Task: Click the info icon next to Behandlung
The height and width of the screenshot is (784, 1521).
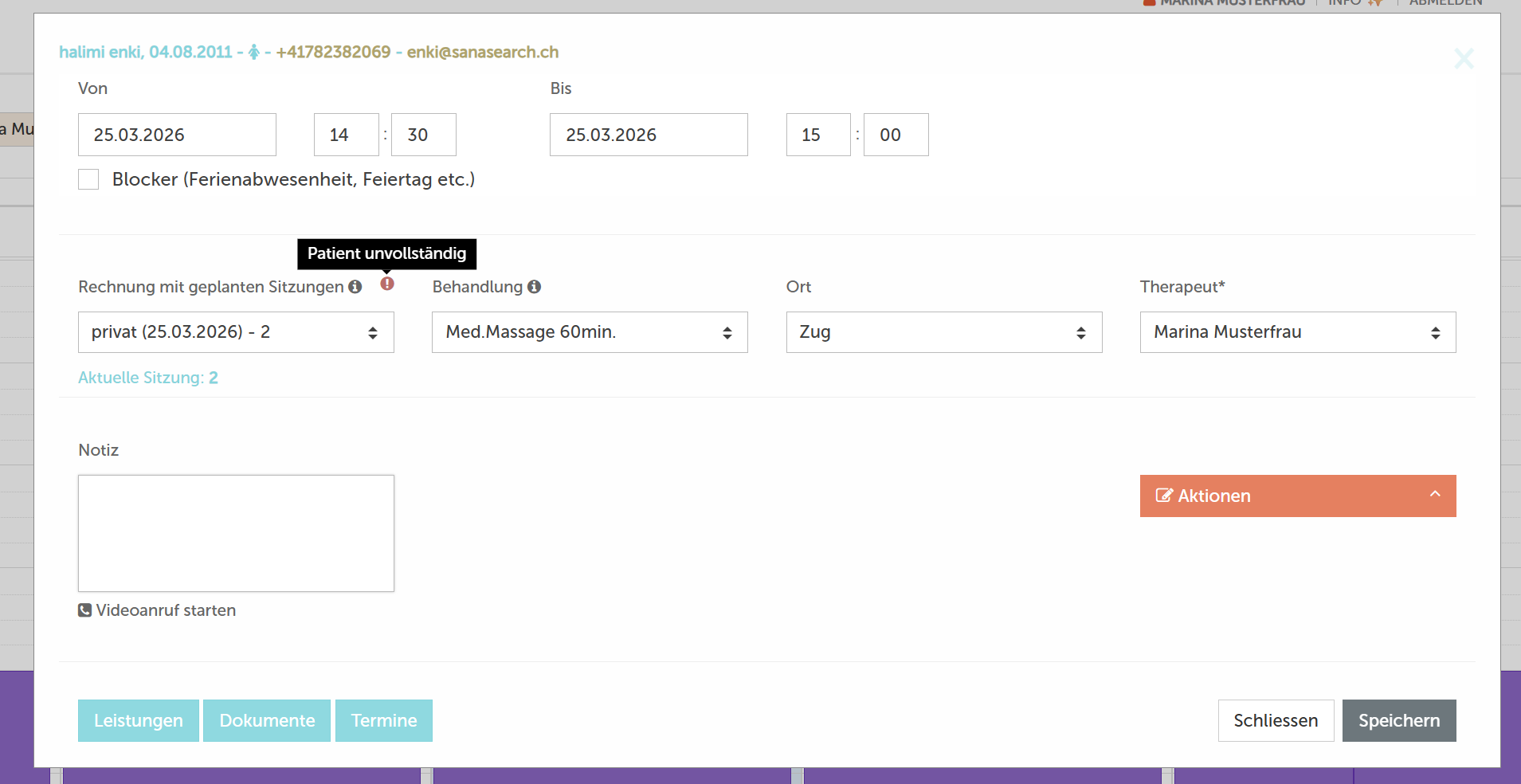Action: click(534, 287)
